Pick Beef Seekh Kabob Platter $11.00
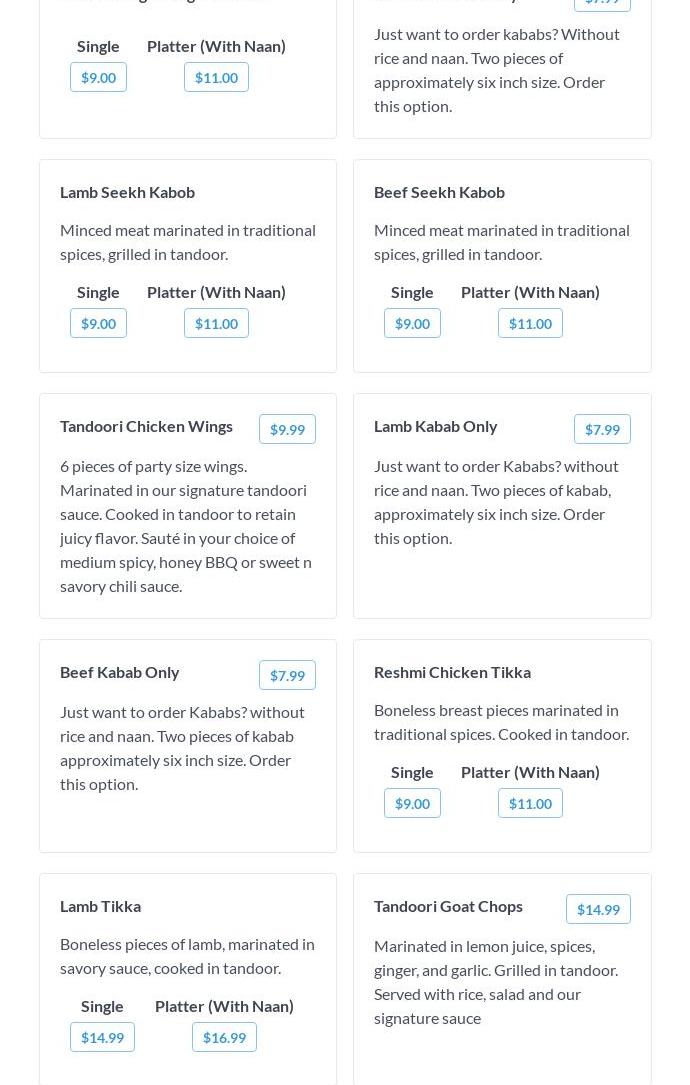690x1085 pixels. pyautogui.click(x=530, y=323)
